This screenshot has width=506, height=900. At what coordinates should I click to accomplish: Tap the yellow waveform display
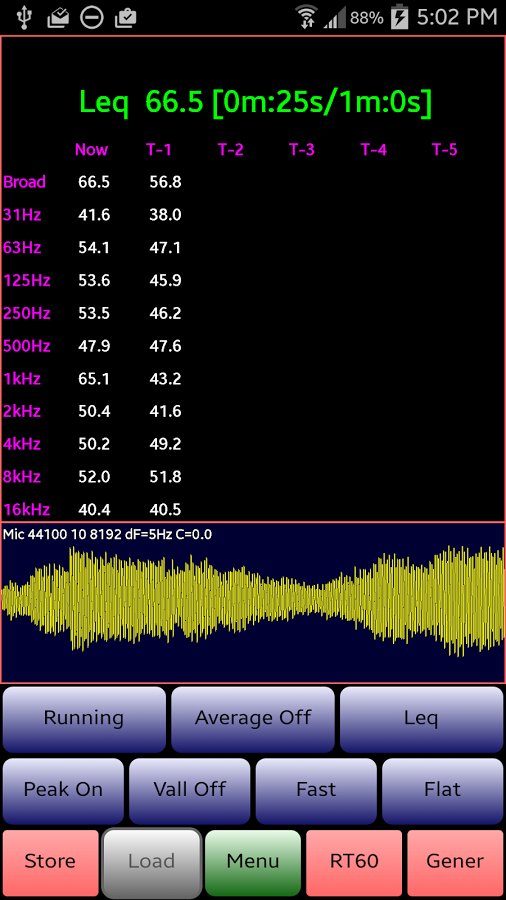[x=253, y=603]
